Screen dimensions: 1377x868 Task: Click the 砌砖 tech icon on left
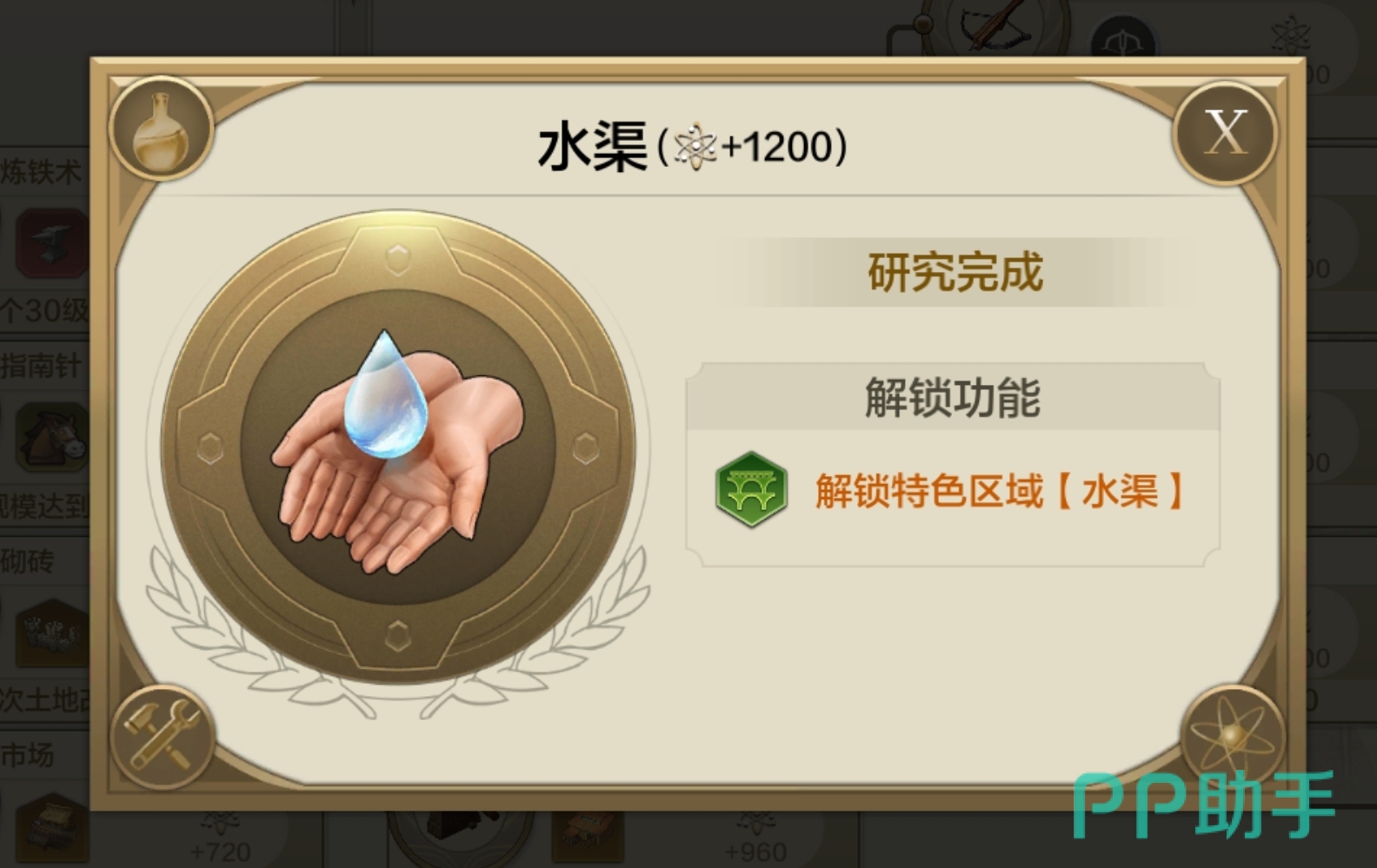pos(51,632)
